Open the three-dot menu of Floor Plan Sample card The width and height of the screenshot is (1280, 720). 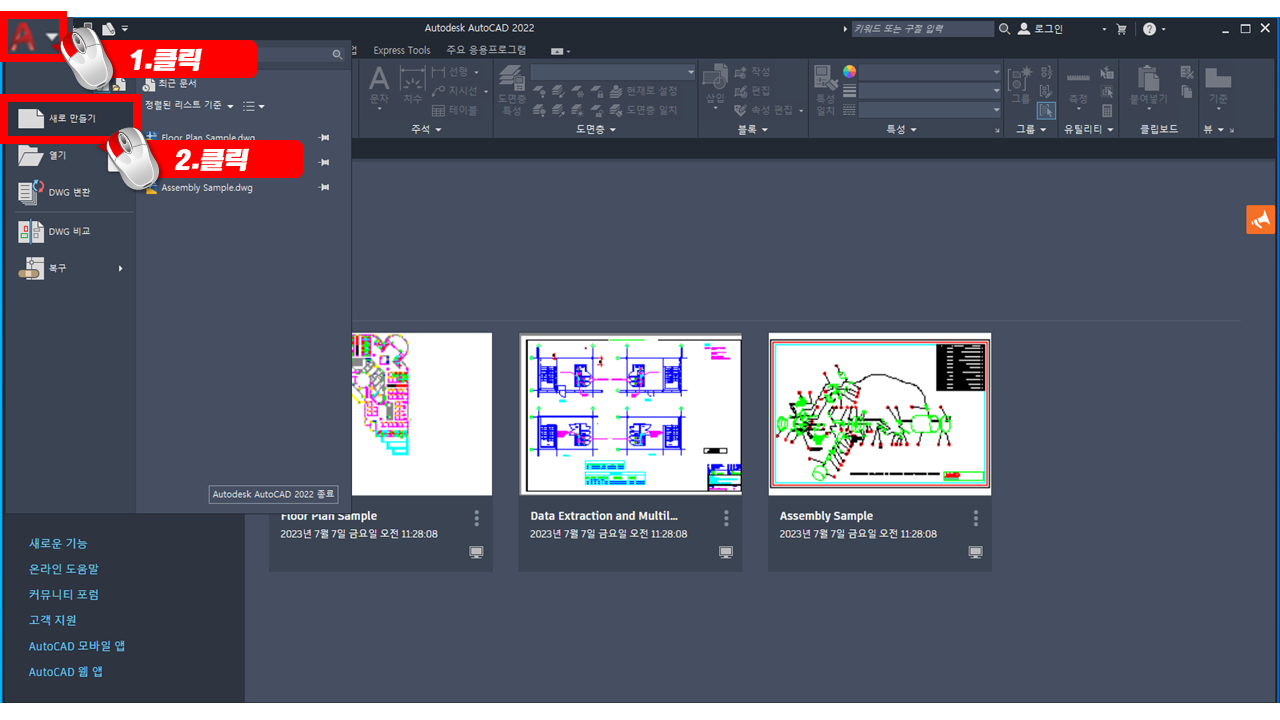(477, 518)
